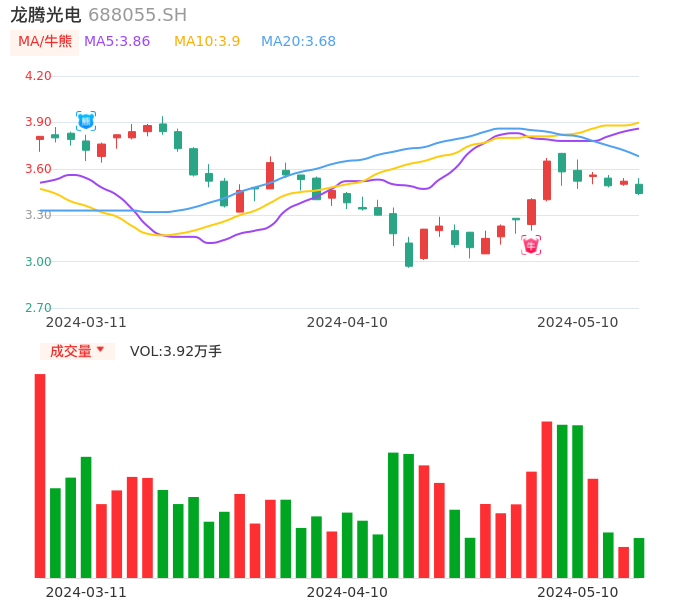Click the 4.20 price axis label
The image size is (686, 606).
pos(38,76)
